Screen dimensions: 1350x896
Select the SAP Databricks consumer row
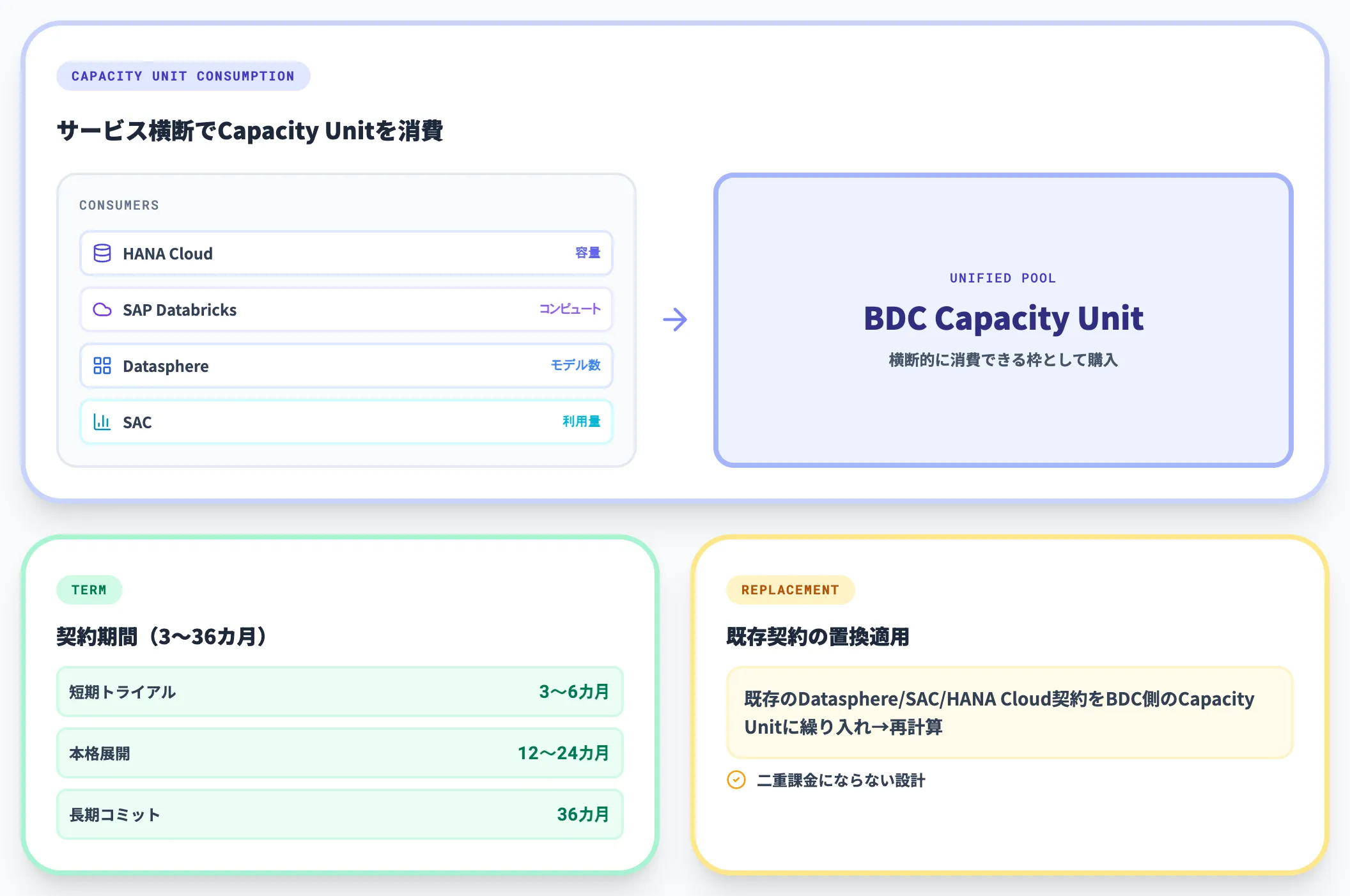tap(346, 310)
